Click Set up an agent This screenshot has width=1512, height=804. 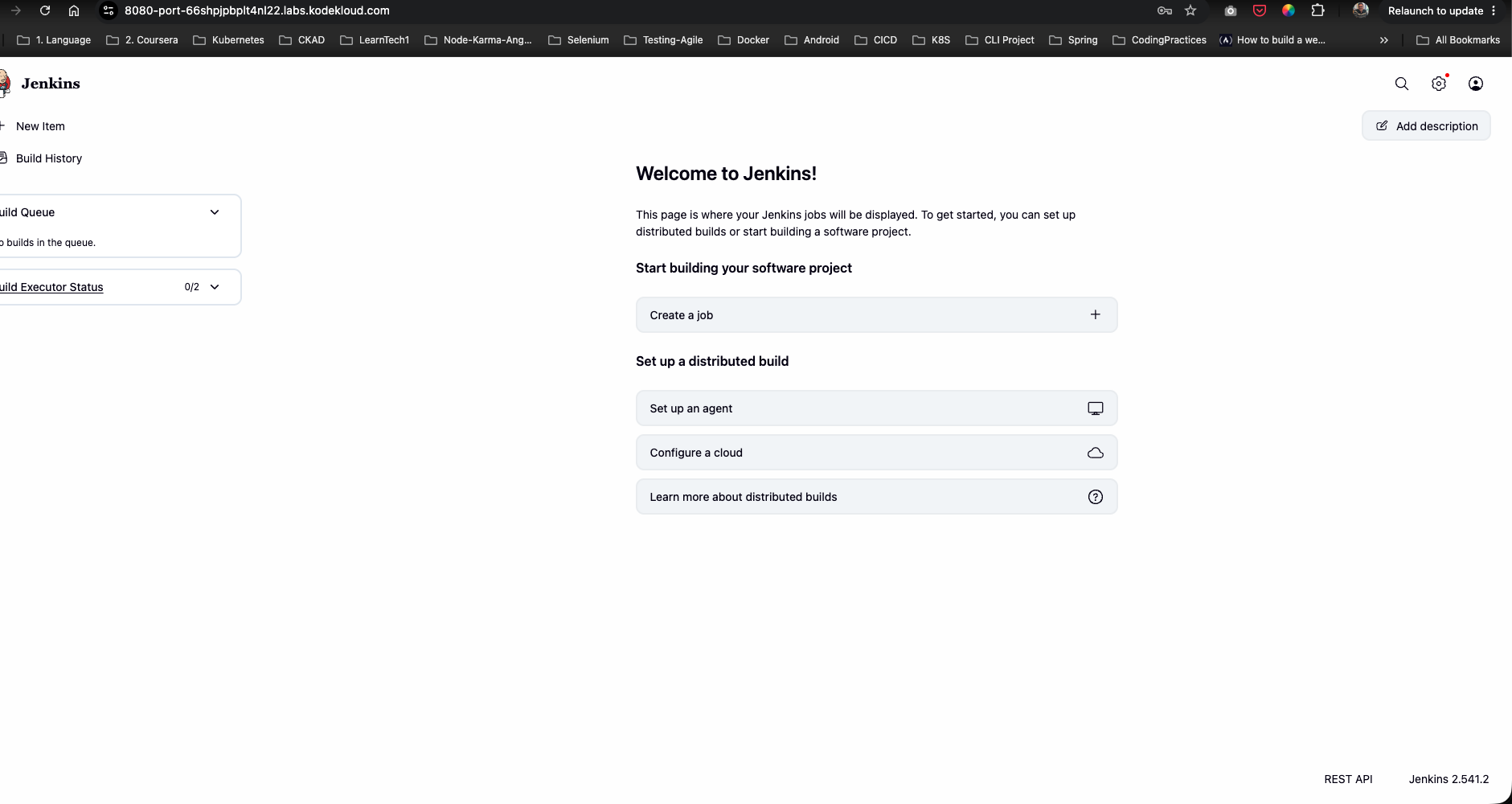(x=876, y=408)
